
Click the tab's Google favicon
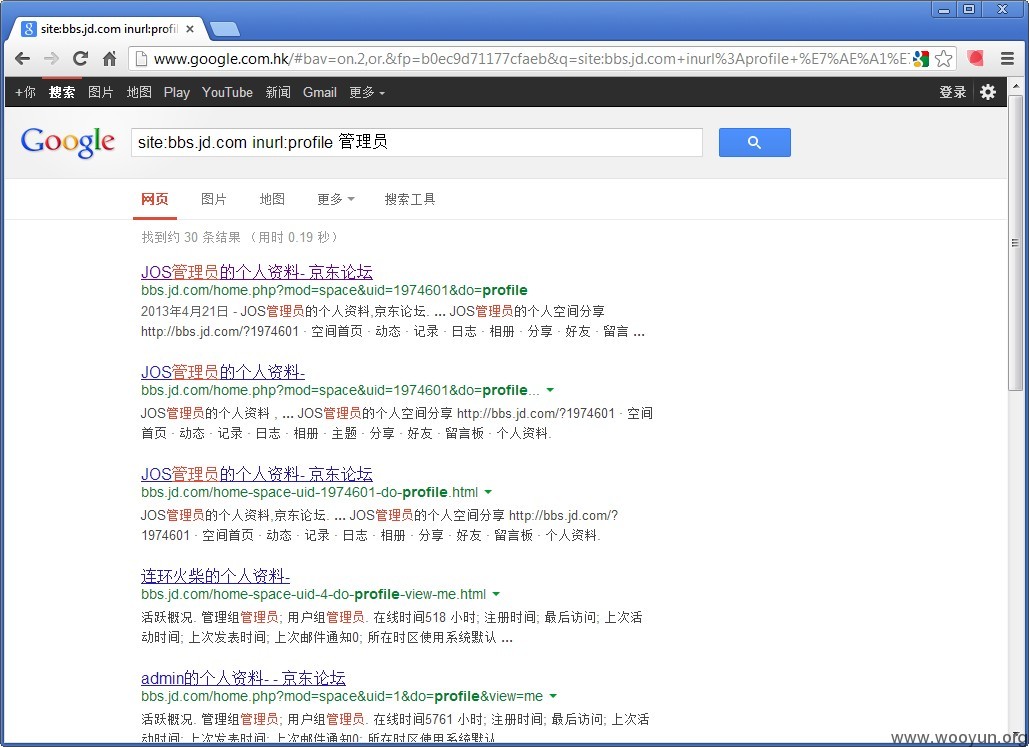(x=29, y=29)
